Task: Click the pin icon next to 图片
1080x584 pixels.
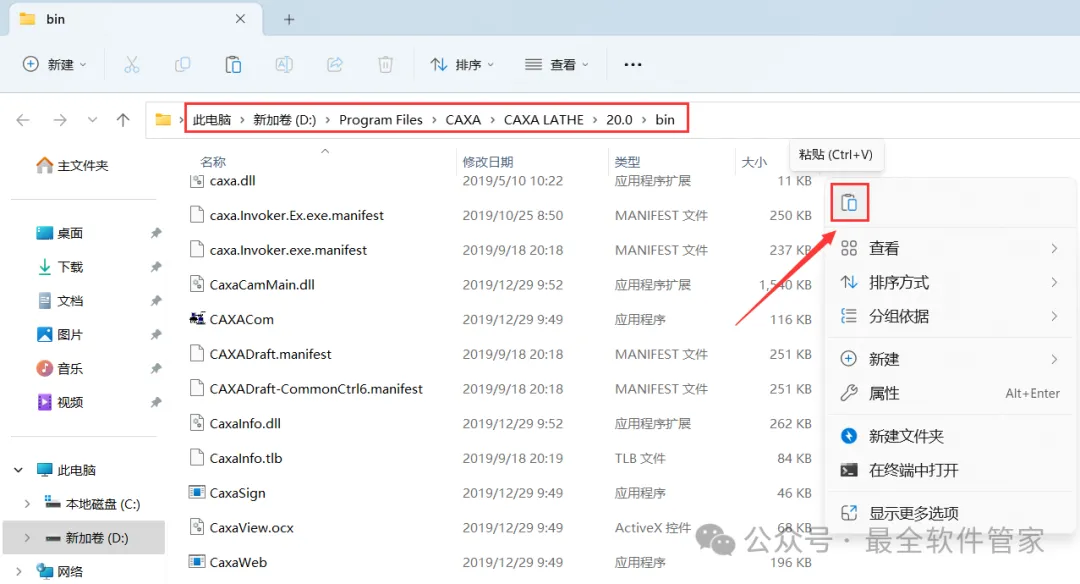Action: (x=156, y=335)
